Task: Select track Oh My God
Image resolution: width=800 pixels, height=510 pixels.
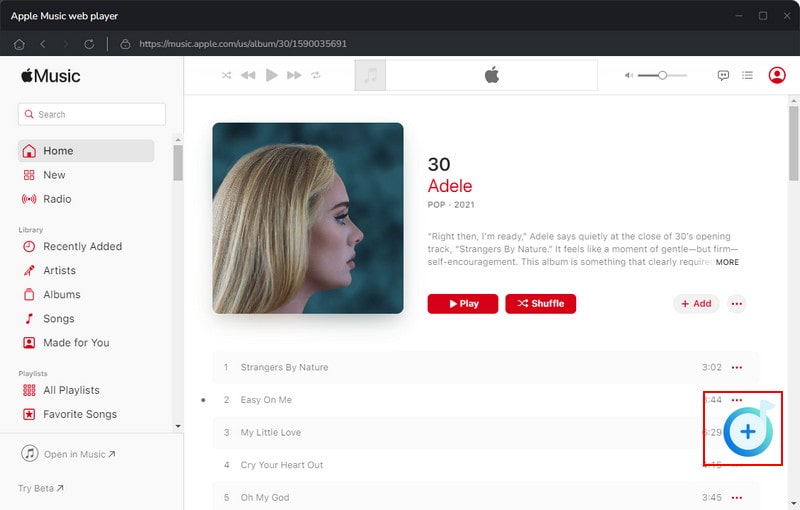Action: 486,497
